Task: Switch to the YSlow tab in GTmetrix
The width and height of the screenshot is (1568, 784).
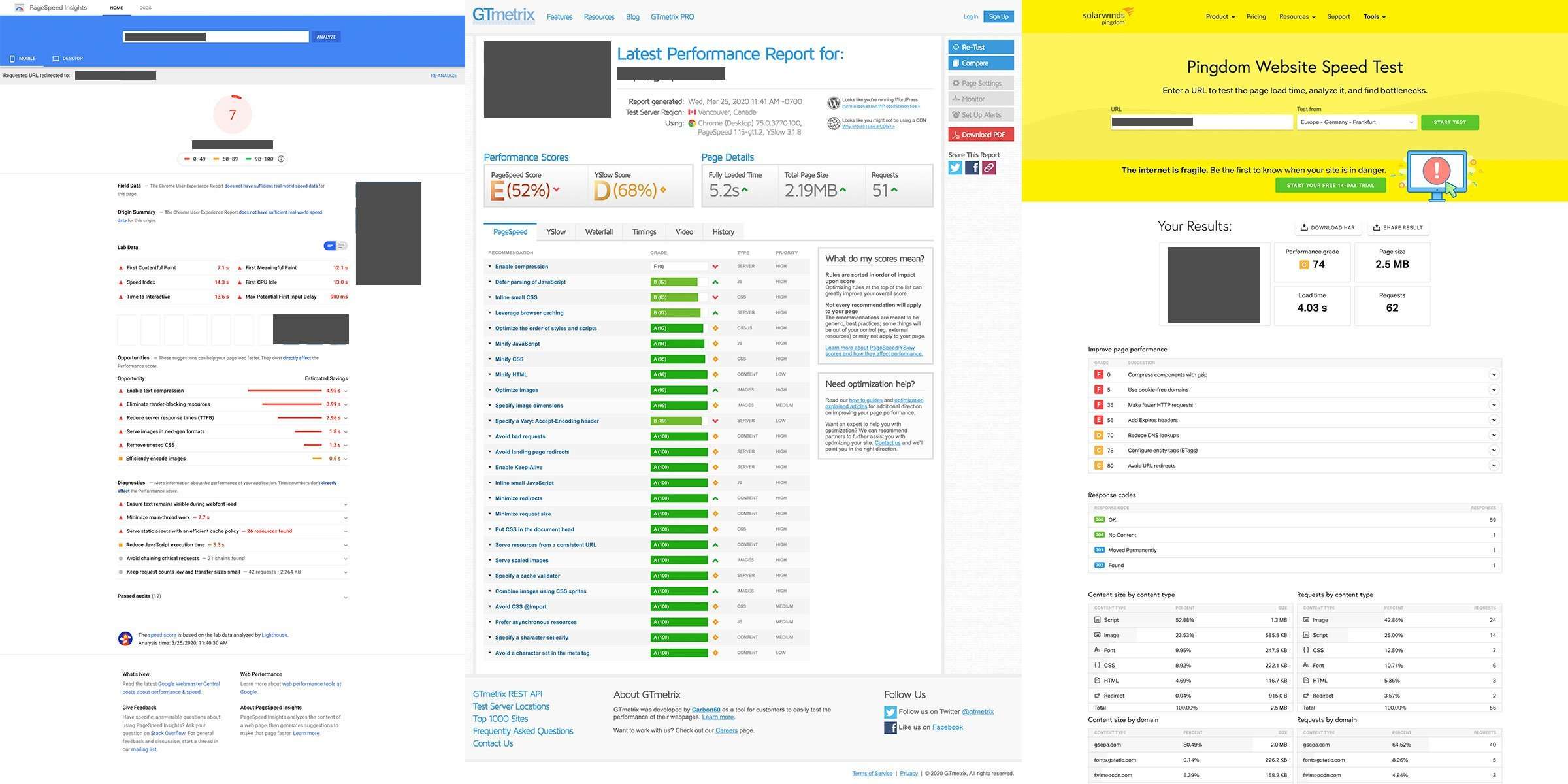Action: (x=556, y=232)
